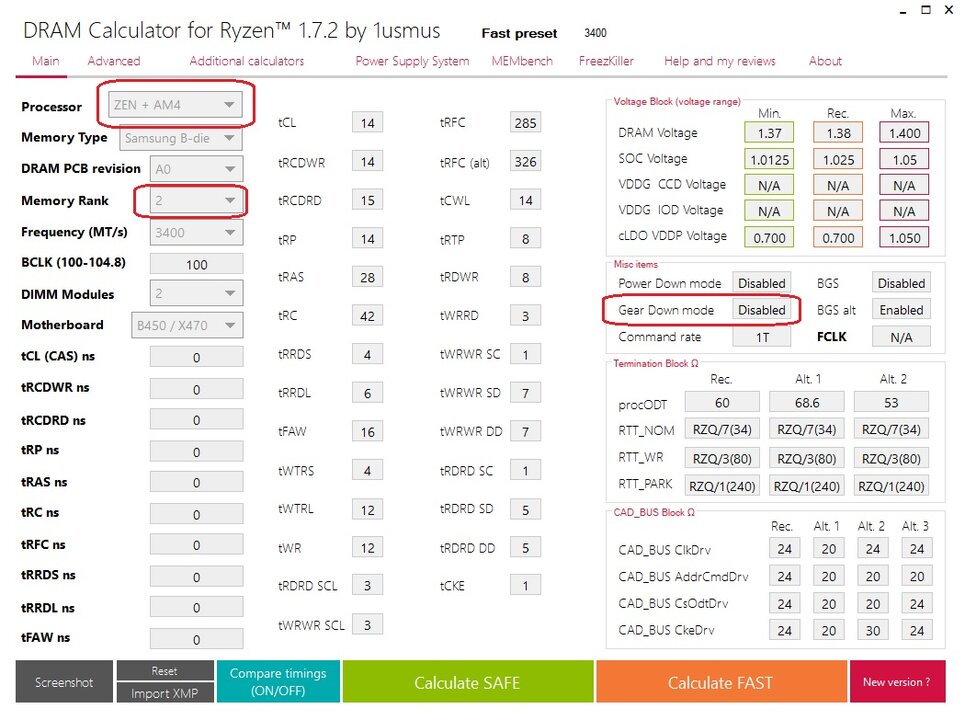This screenshot has height=720, width=965.
Task: Go to Additional calculators tab
Action: point(247,61)
